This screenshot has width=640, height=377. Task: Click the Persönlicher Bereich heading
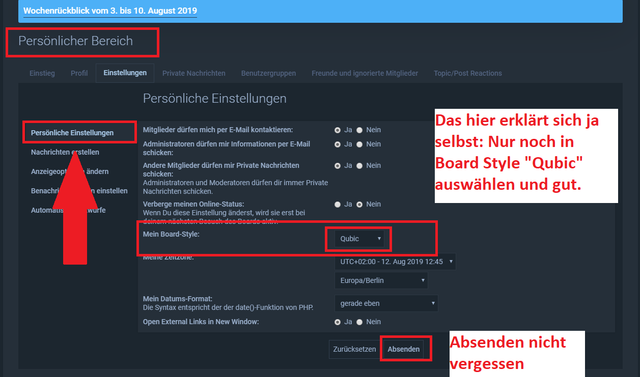76,41
